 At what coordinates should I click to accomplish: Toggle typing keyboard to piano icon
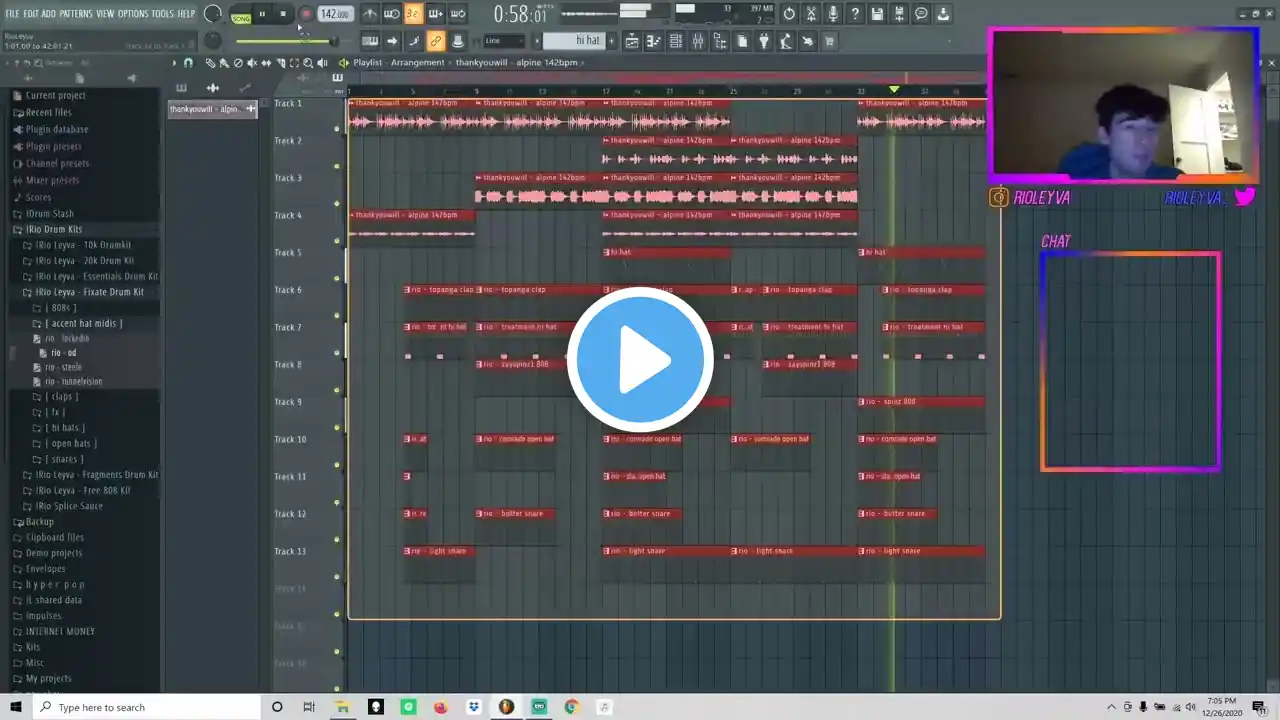point(370,41)
